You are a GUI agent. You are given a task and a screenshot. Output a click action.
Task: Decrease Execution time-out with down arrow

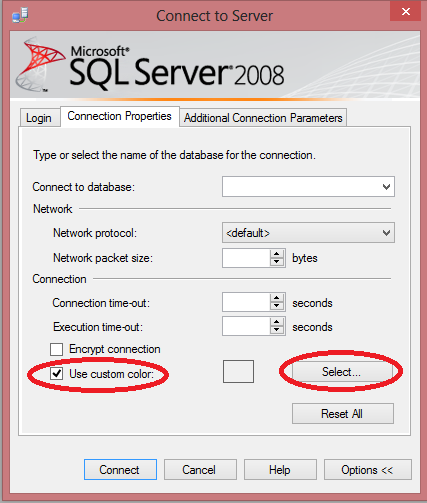click(276, 330)
